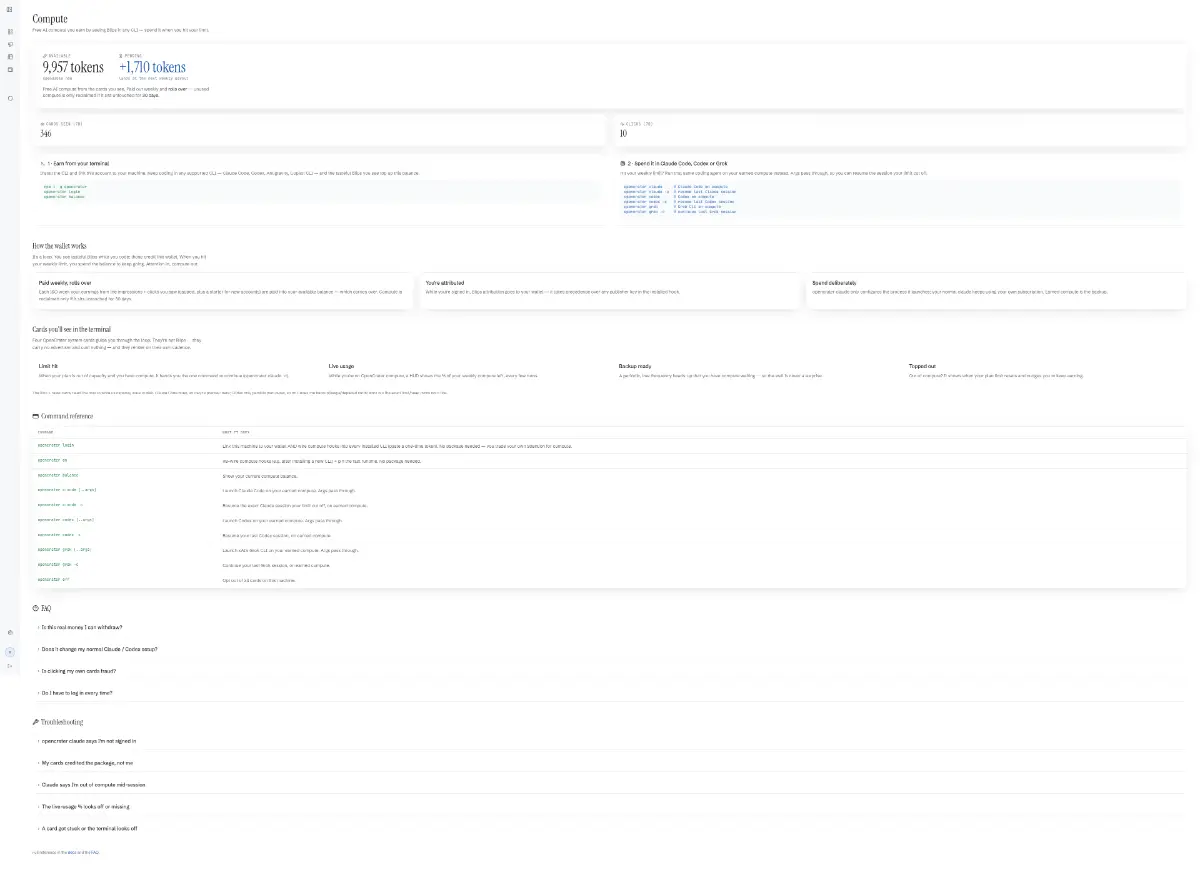The width and height of the screenshot is (1200, 875).
Task: Expand 'claude says I'm not signed in' troubleshooting item
Action: 86,742
